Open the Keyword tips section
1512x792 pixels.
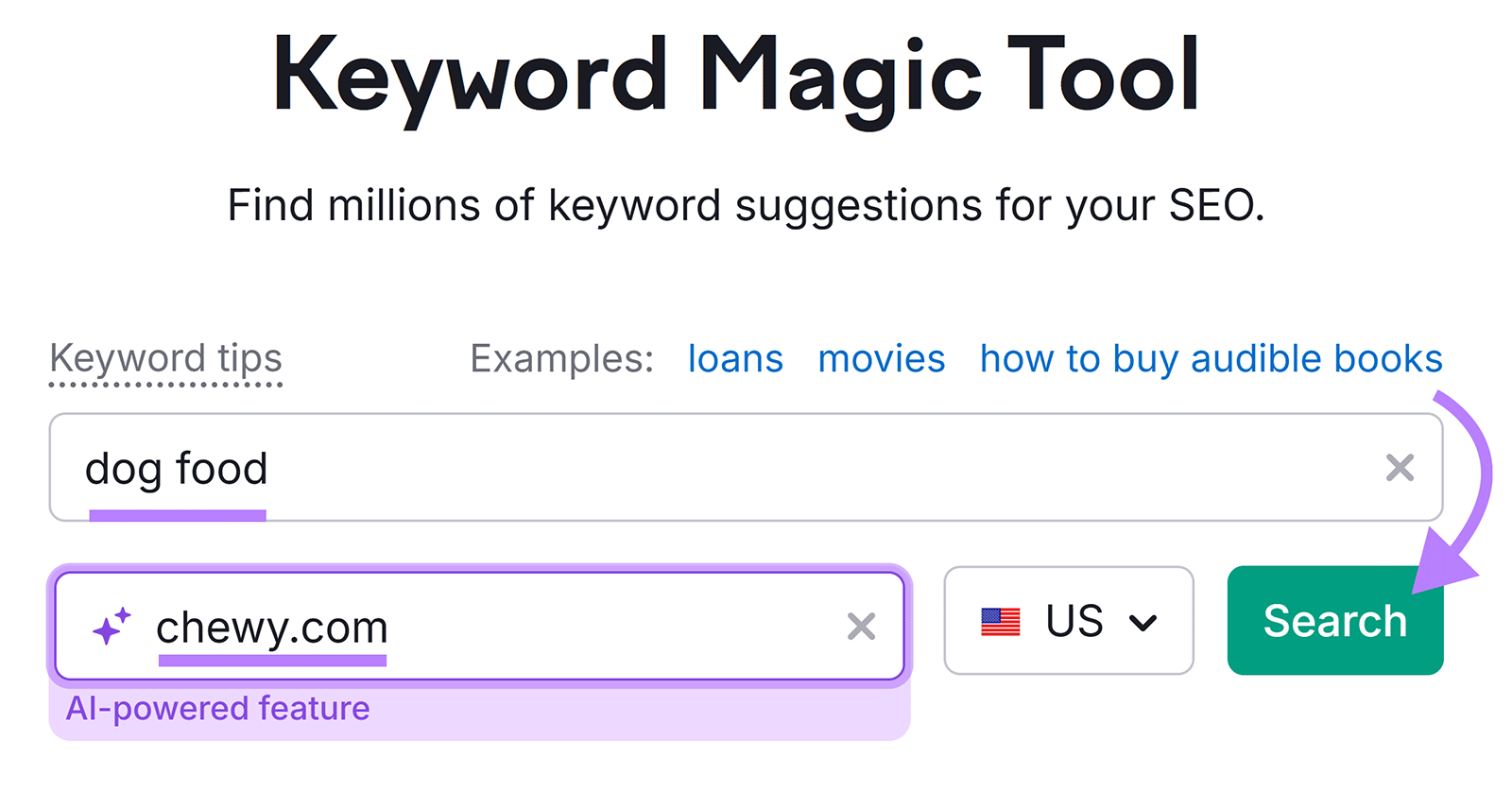166,358
